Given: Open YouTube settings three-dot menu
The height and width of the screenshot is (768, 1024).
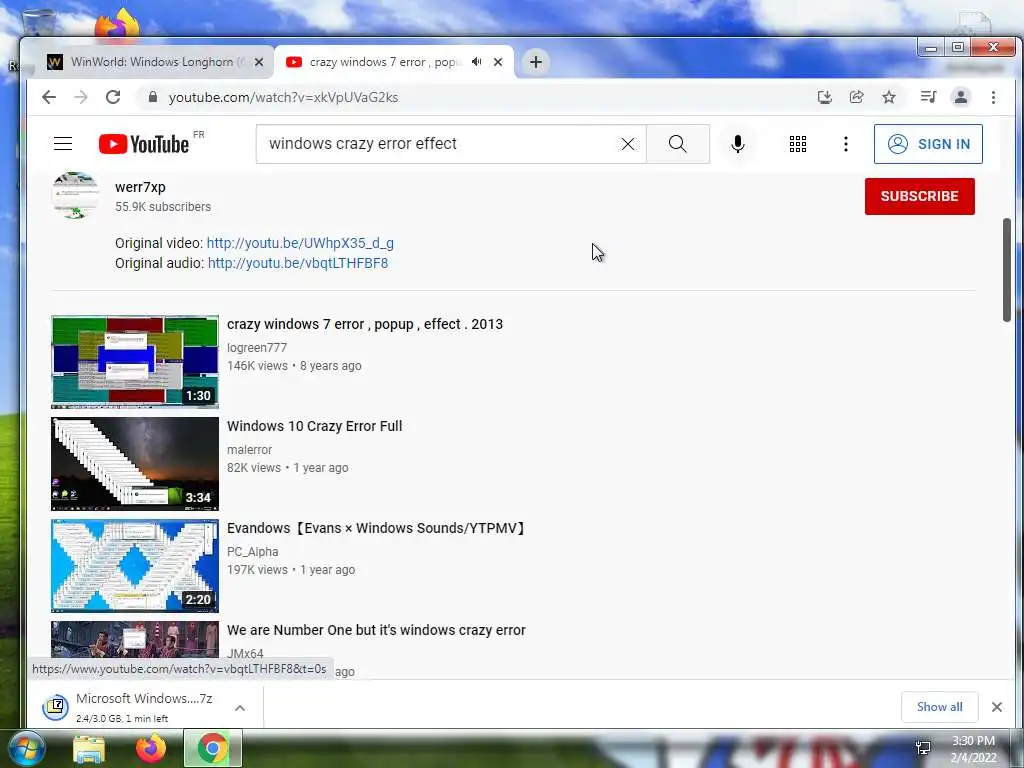Looking at the screenshot, I should click(846, 144).
